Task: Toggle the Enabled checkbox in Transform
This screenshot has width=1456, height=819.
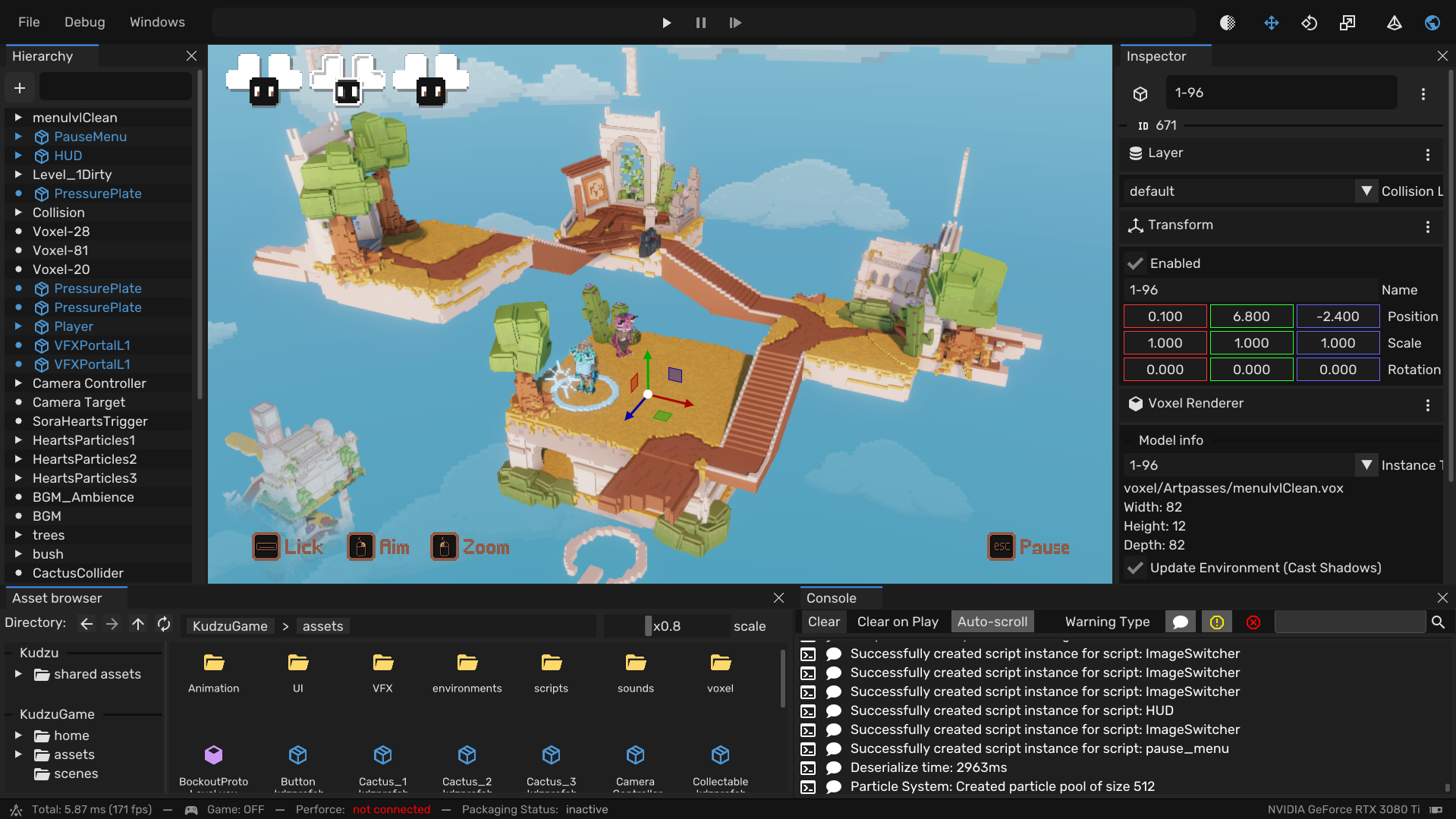Action: click(1136, 263)
